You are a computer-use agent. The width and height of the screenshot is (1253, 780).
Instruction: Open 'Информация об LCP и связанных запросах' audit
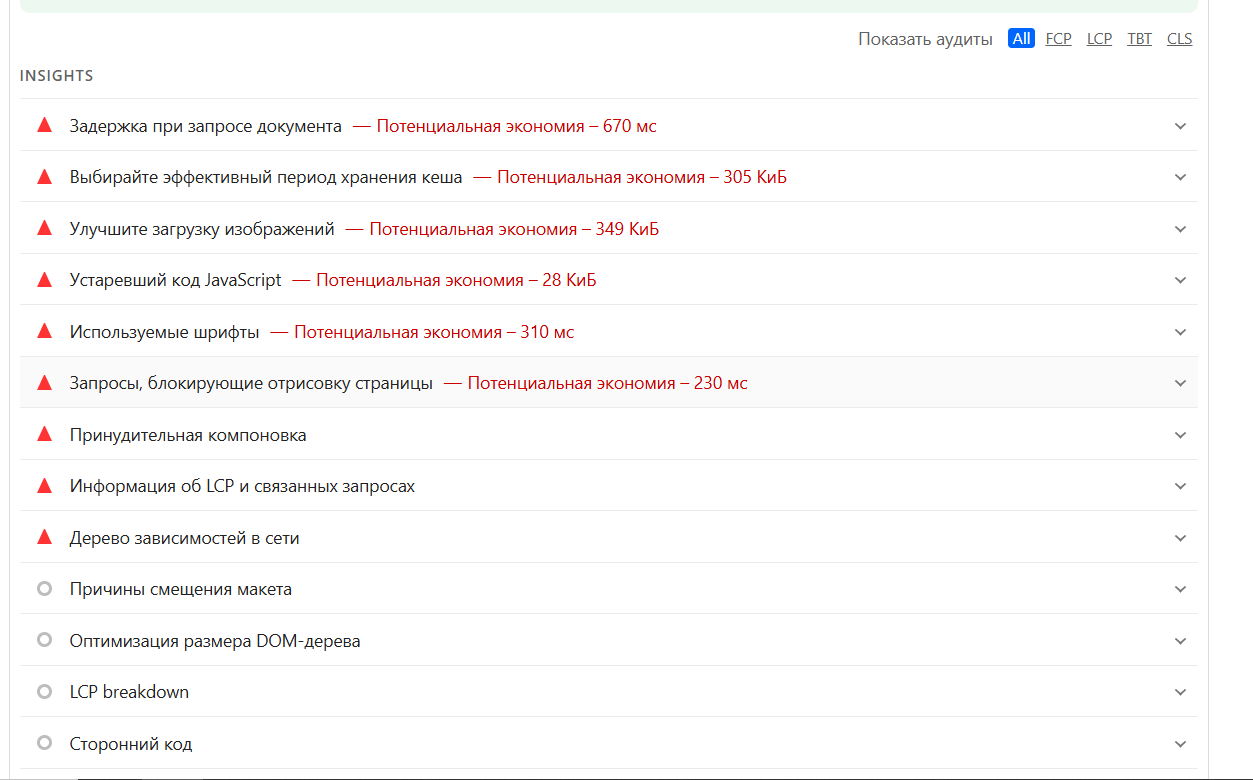[242, 487]
